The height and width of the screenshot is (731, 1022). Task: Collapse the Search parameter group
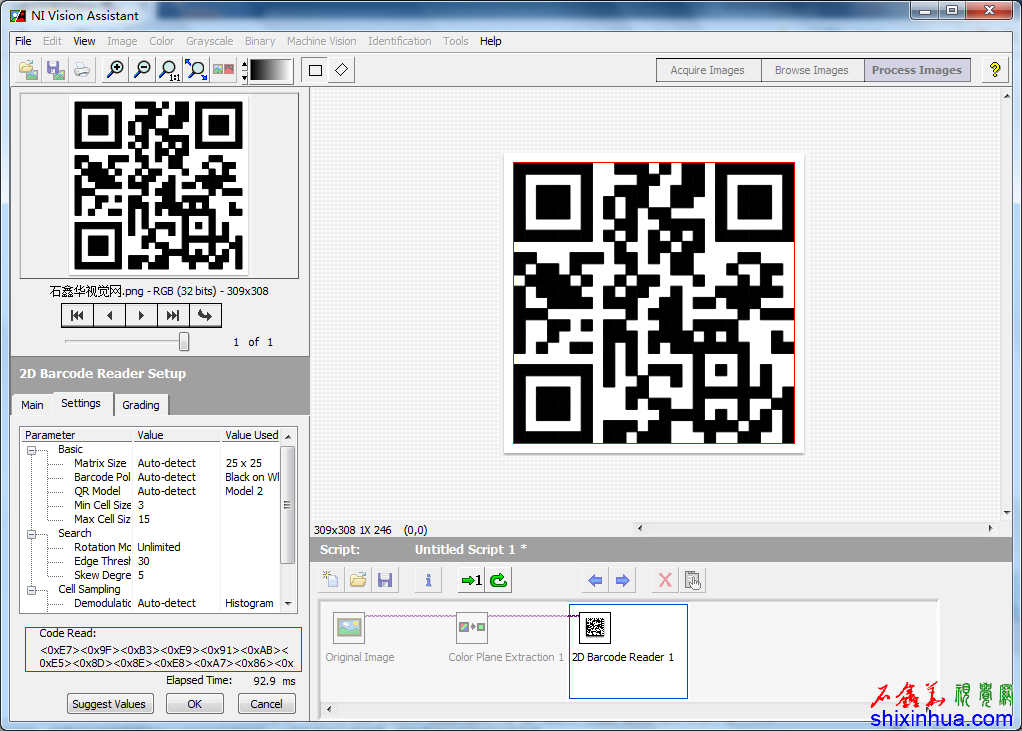point(31,534)
